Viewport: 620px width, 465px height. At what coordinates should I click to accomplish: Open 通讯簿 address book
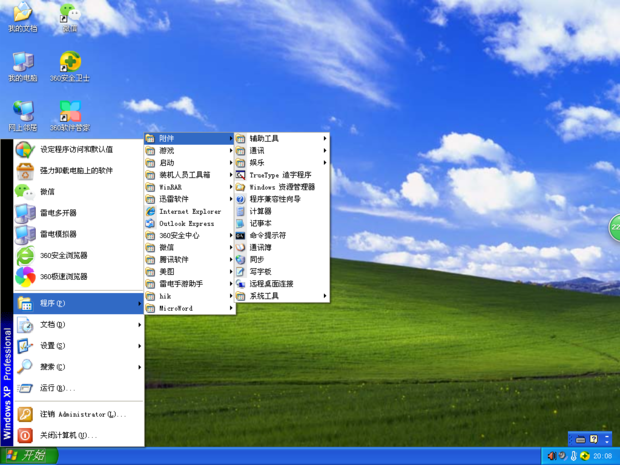pyautogui.click(x=282, y=248)
